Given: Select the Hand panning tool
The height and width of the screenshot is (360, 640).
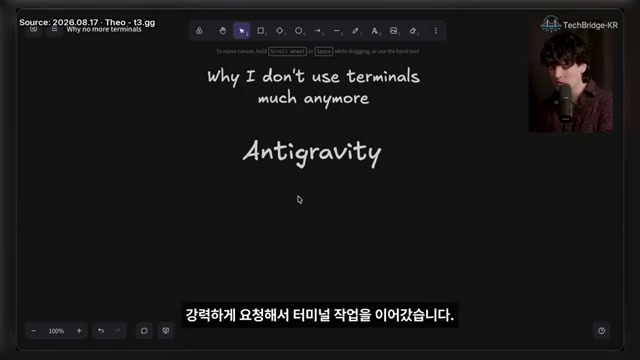Looking at the screenshot, I should (222, 31).
